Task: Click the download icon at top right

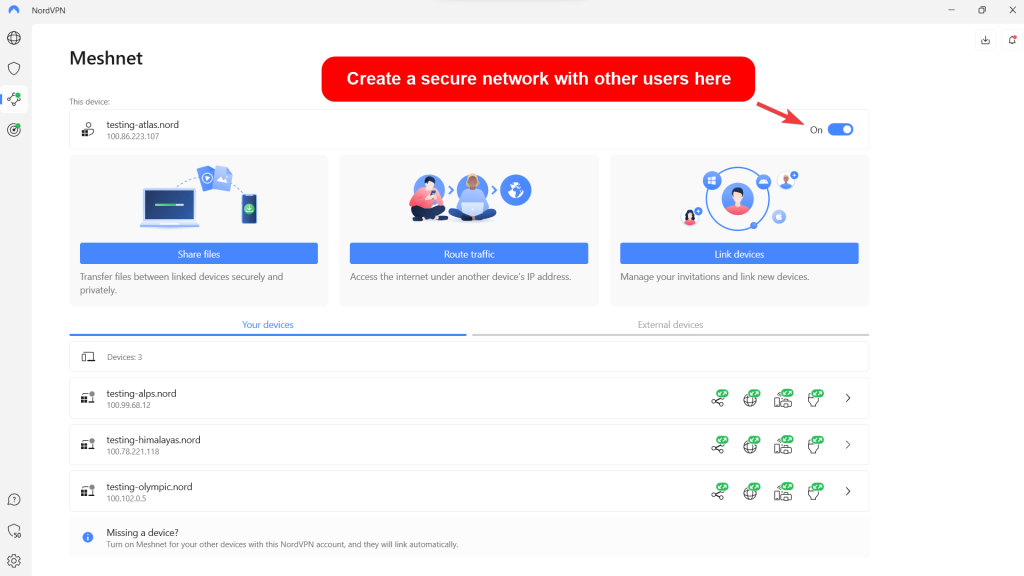Action: point(985,40)
